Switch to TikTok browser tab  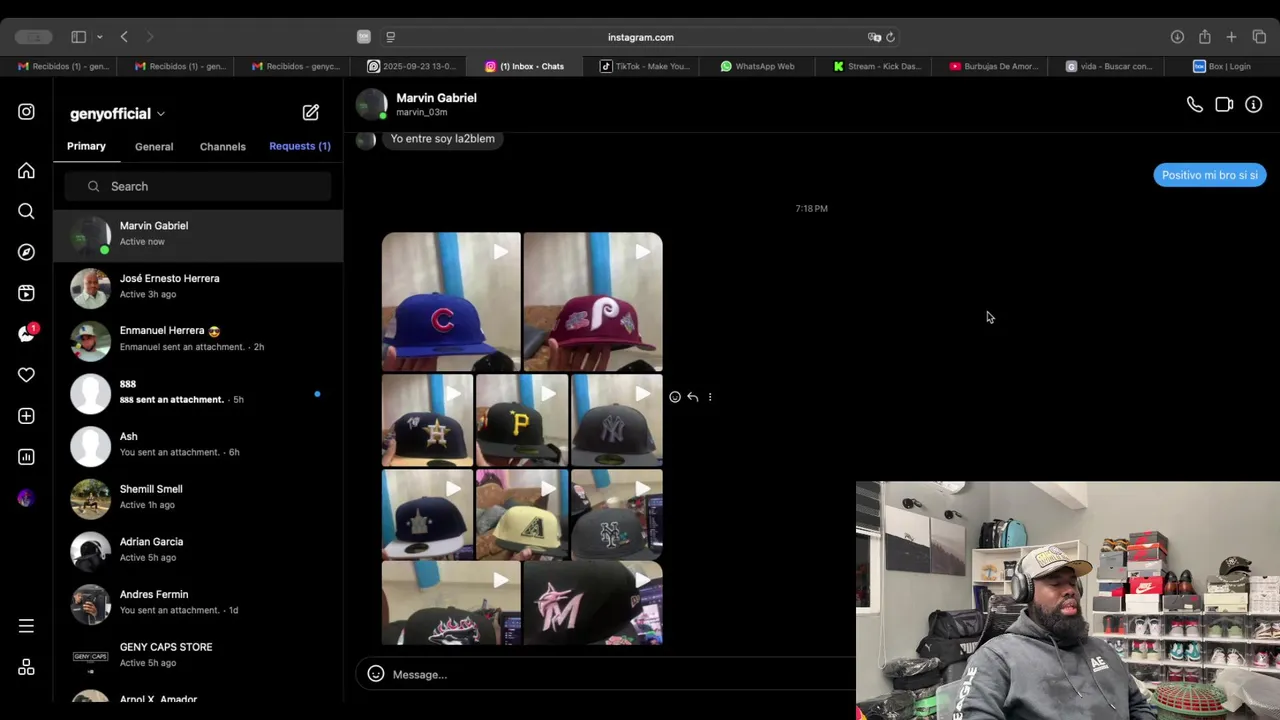tap(643, 66)
